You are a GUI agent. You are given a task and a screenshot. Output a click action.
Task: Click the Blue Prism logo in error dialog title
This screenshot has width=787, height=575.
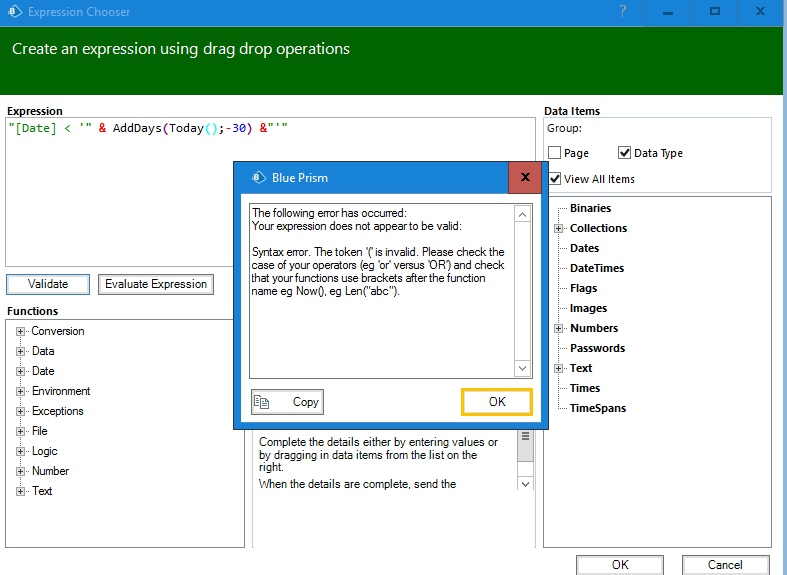258,178
